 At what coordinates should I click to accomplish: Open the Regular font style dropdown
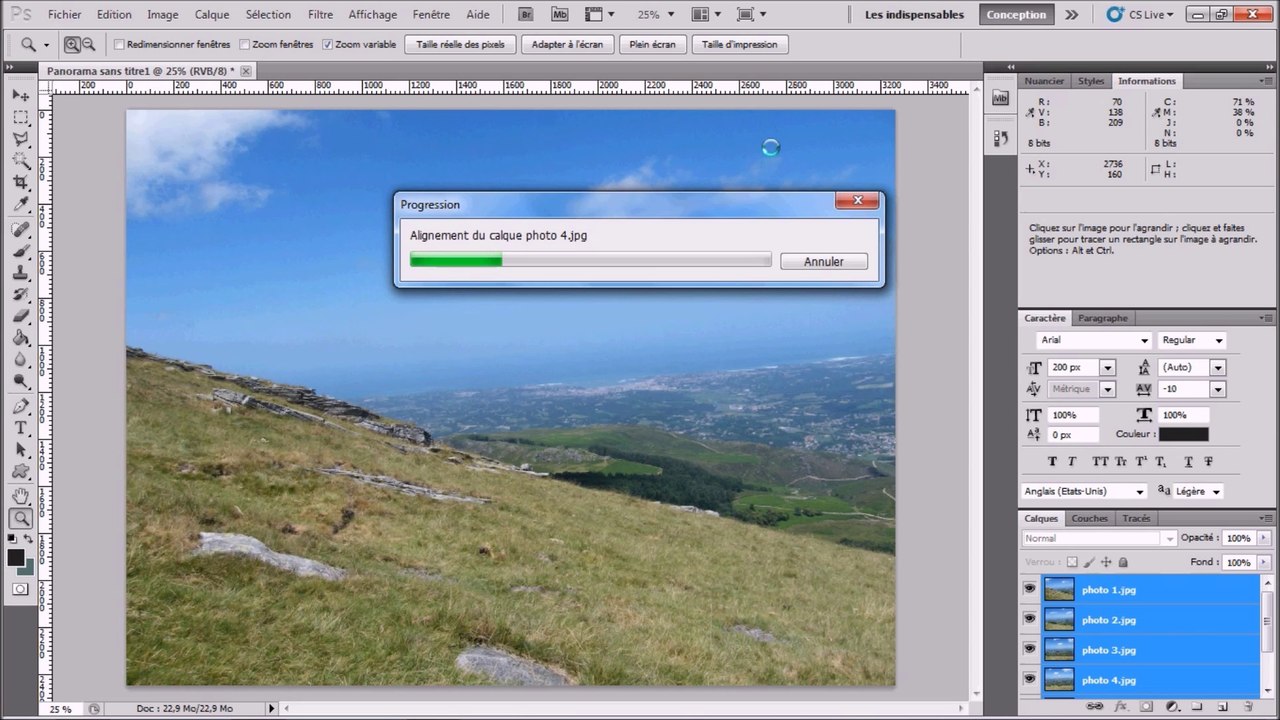pyautogui.click(x=1218, y=341)
